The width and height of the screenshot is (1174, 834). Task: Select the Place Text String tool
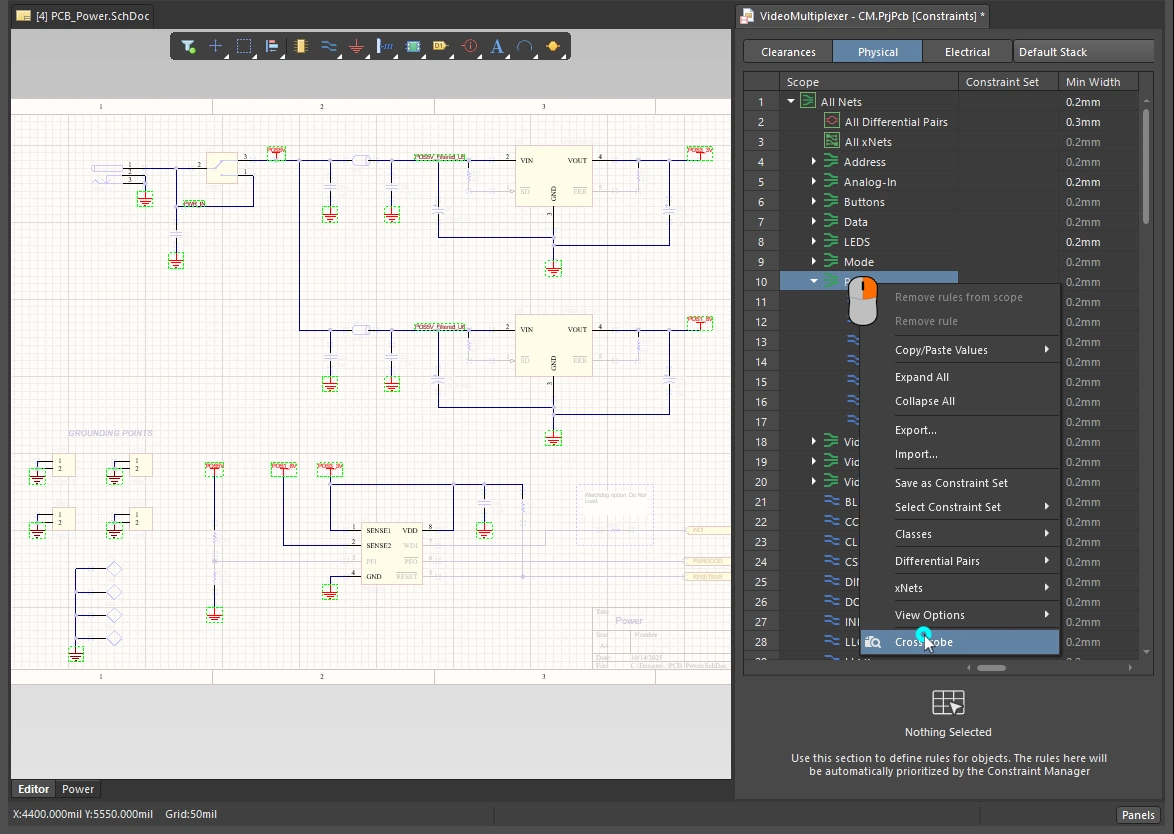click(497, 46)
